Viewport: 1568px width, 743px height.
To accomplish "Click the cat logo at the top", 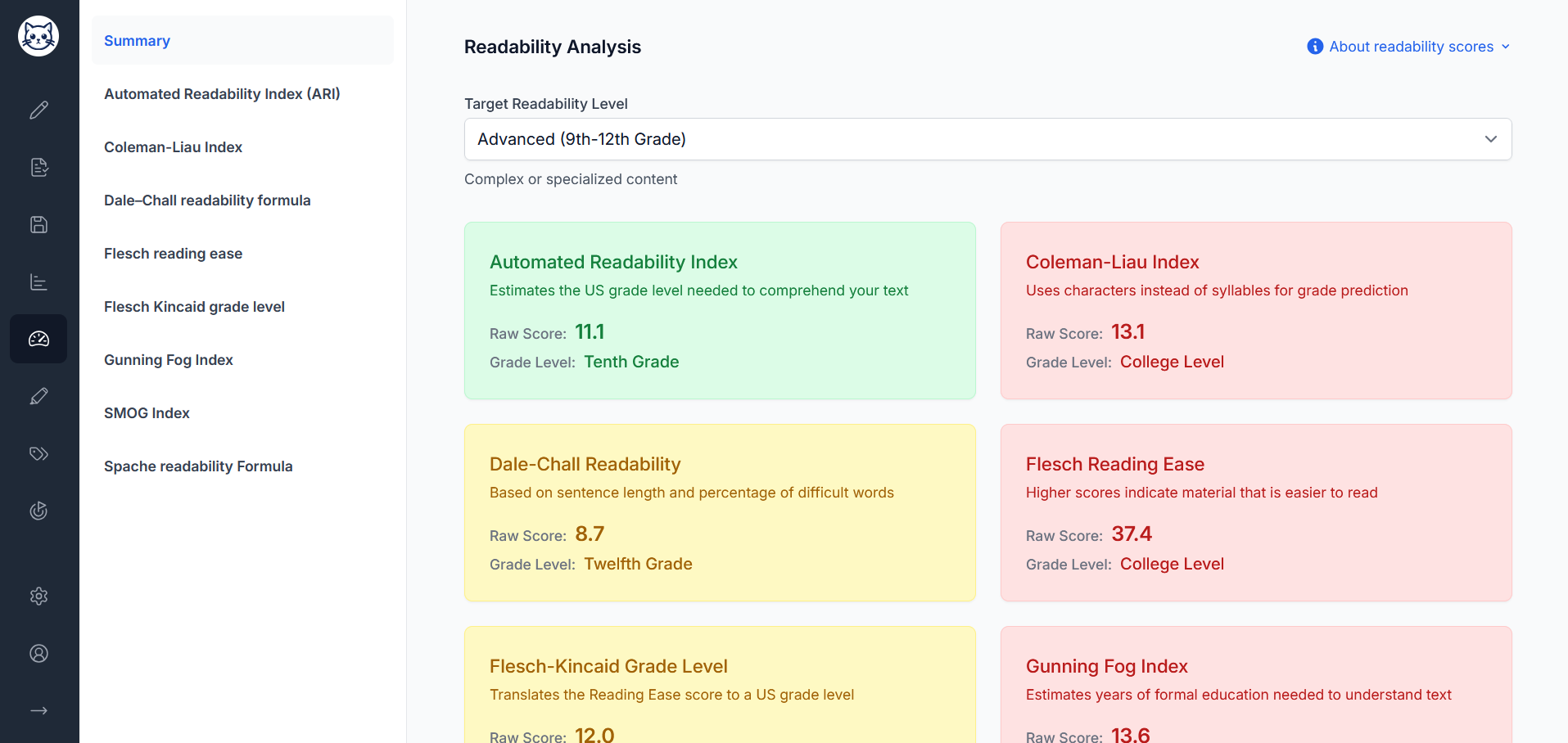I will pyautogui.click(x=38, y=36).
